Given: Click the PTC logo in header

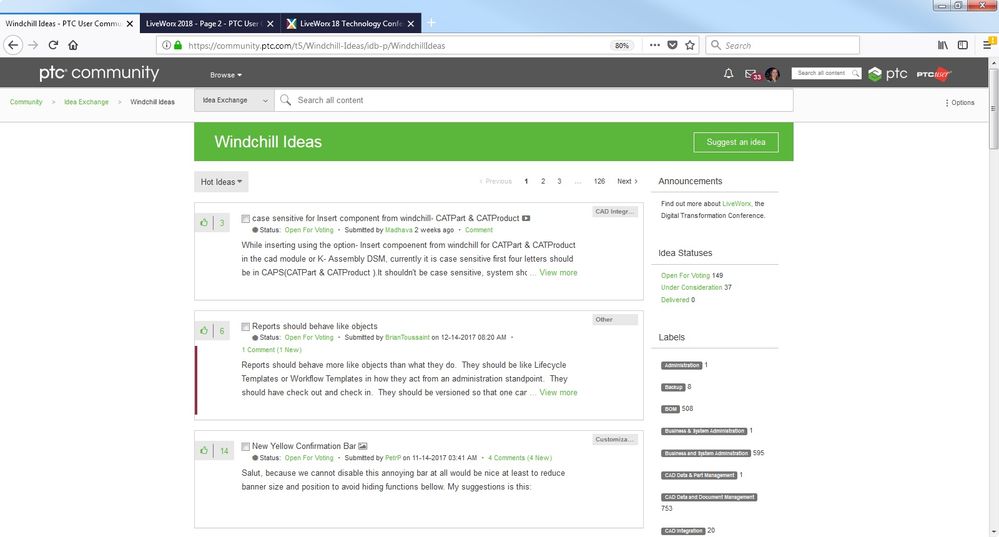Looking at the screenshot, I should [888, 74].
